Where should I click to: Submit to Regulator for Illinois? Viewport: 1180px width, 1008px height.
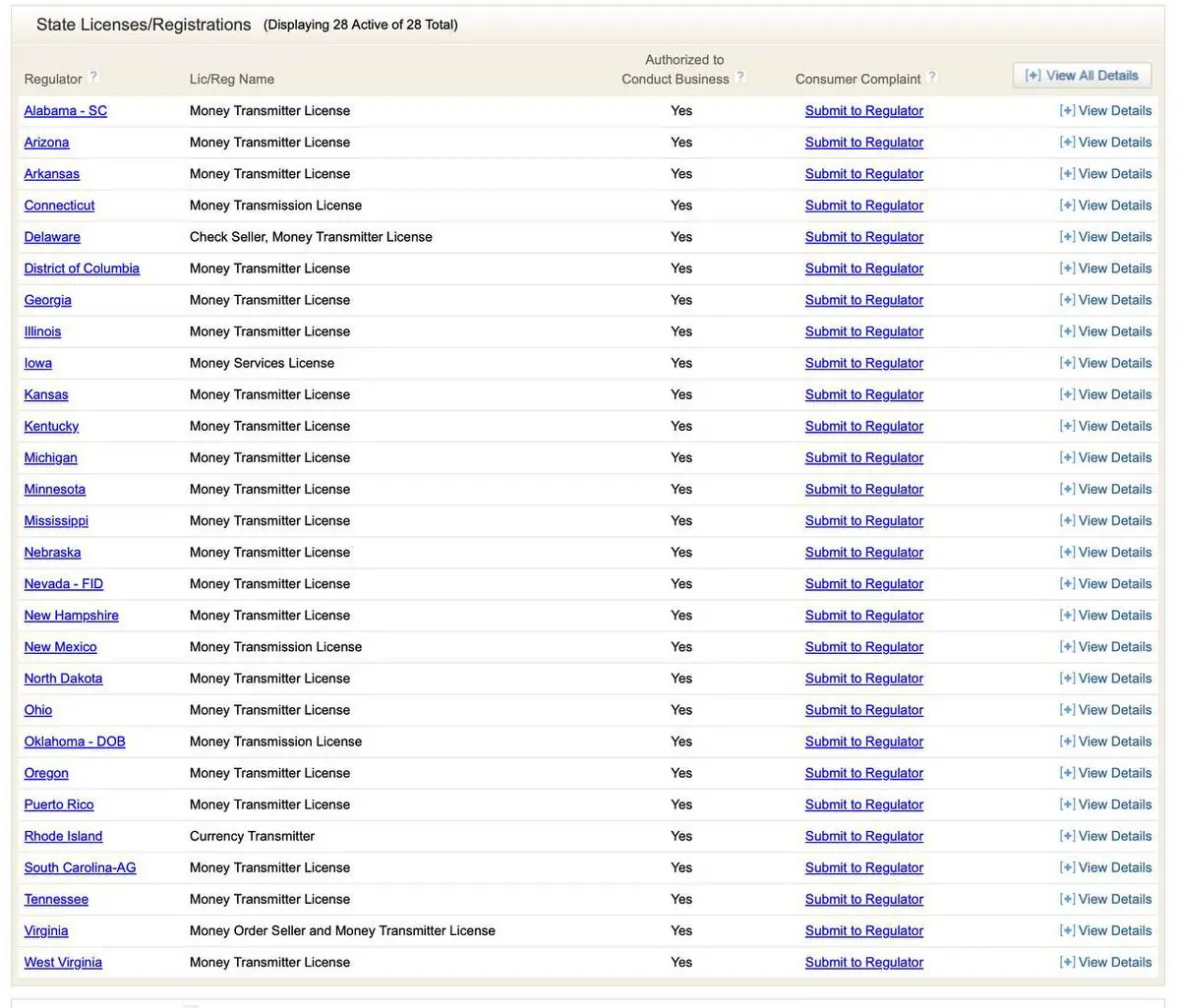864,331
